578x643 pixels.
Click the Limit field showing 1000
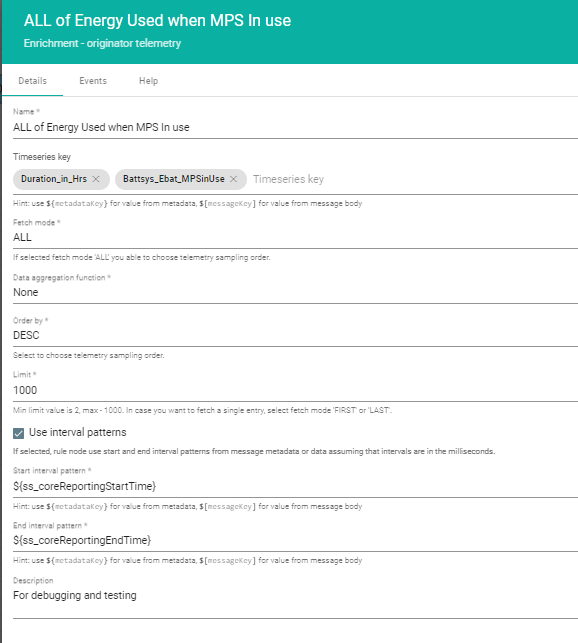point(295,390)
